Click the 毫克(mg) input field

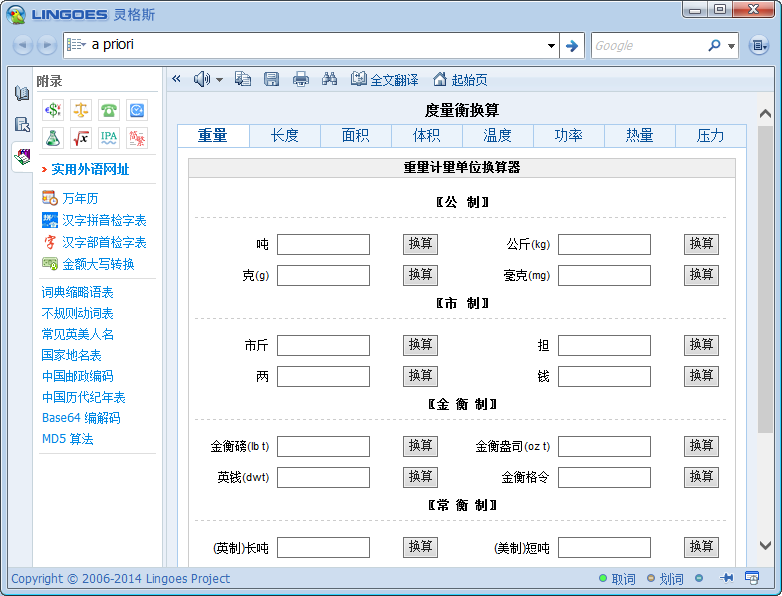click(x=604, y=275)
